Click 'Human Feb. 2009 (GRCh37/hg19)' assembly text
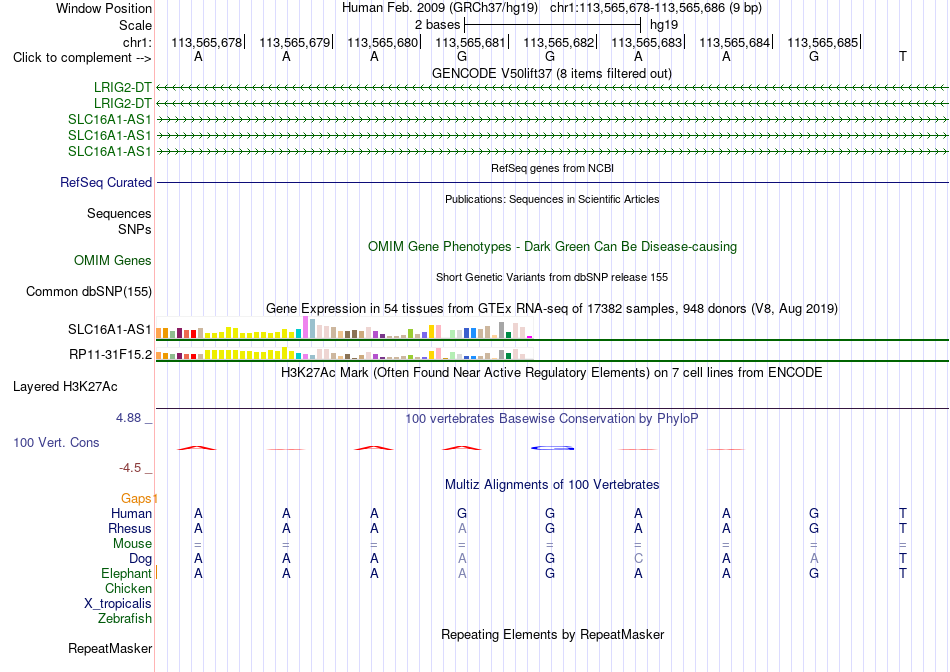The width and height of the screenshot is (950, 672). point(440,8)
